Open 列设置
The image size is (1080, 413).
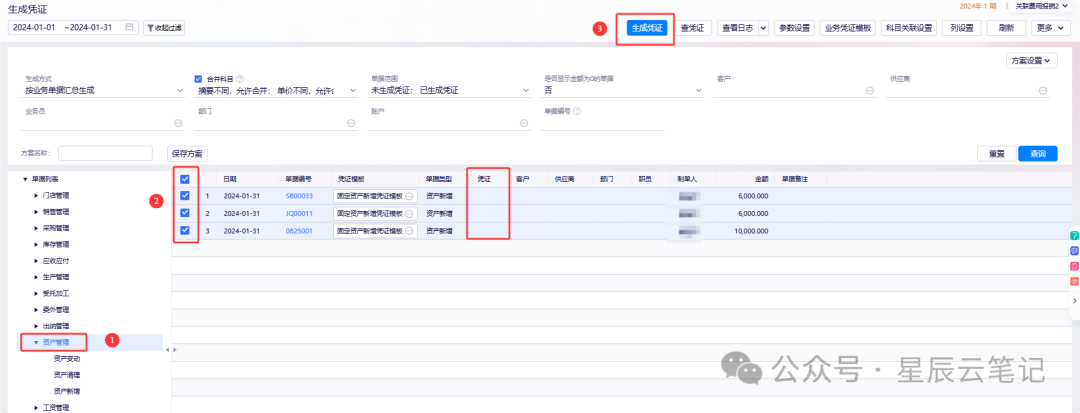962,28
